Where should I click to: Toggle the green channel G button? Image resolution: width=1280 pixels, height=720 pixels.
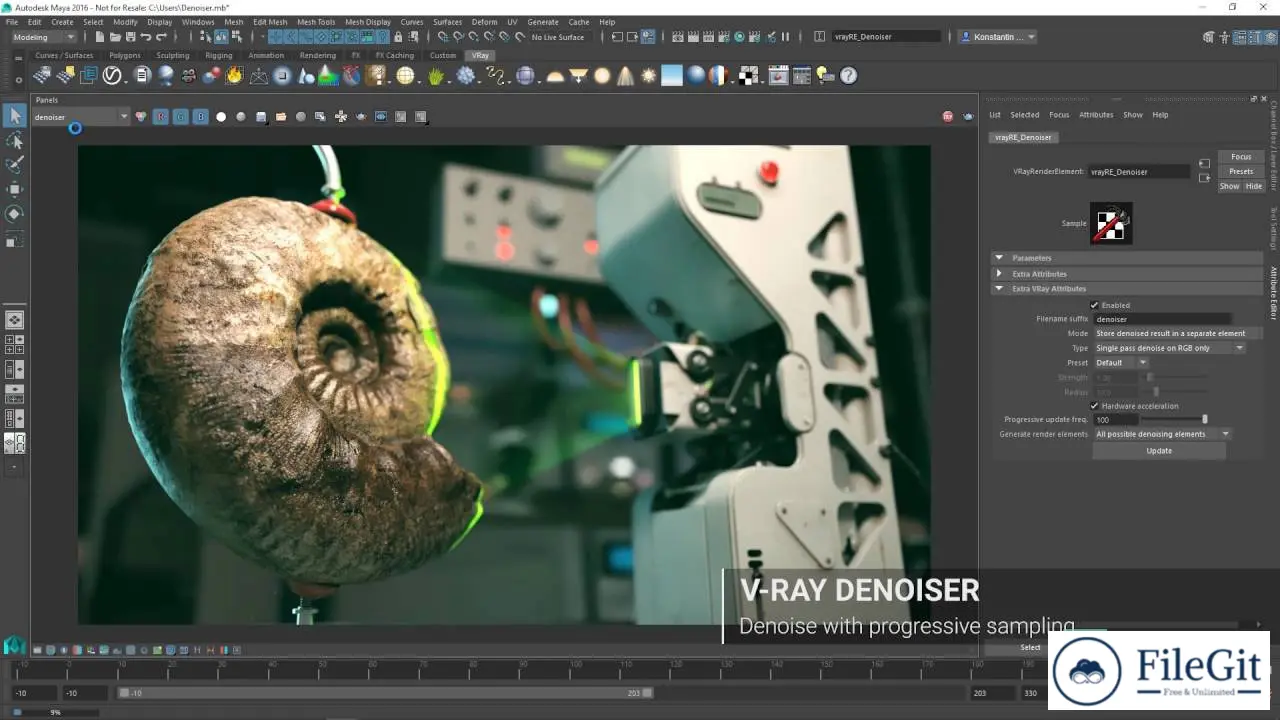[x=180, y=117]
